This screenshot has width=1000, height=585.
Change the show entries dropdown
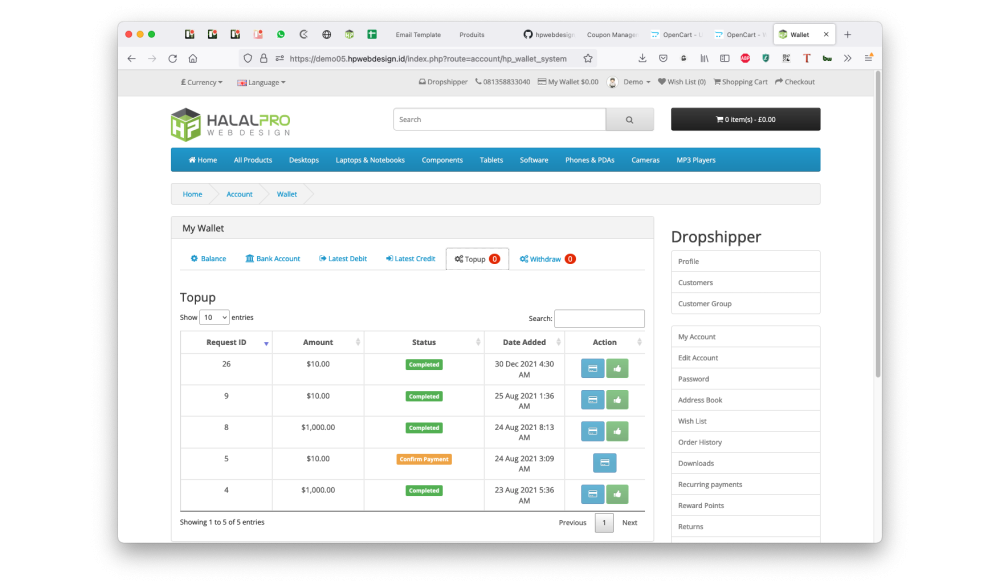point(214,317)
